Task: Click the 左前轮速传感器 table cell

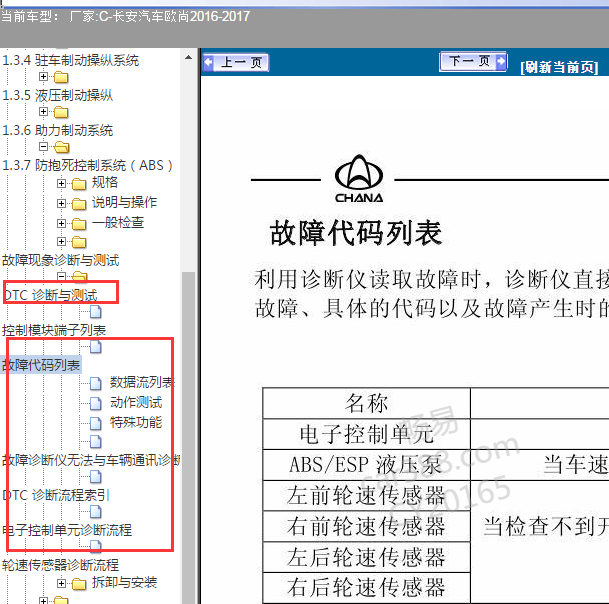Action: pos(366,496)
